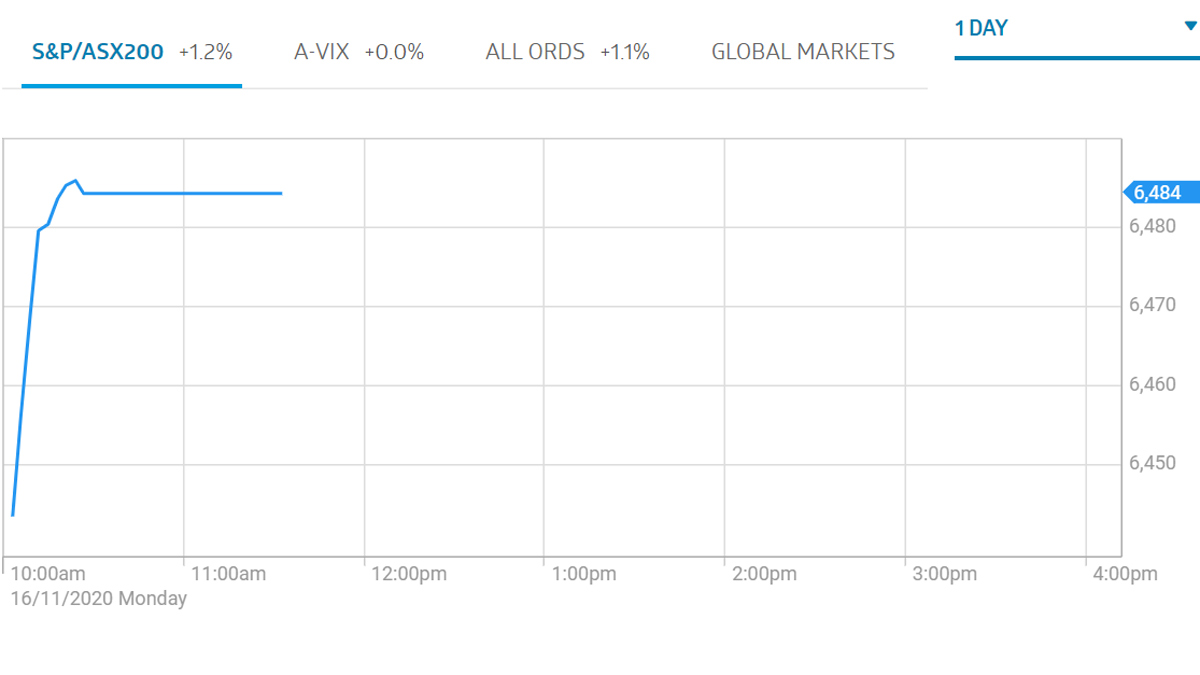Click the 6,460 price axis label

tap(1152, 385)
